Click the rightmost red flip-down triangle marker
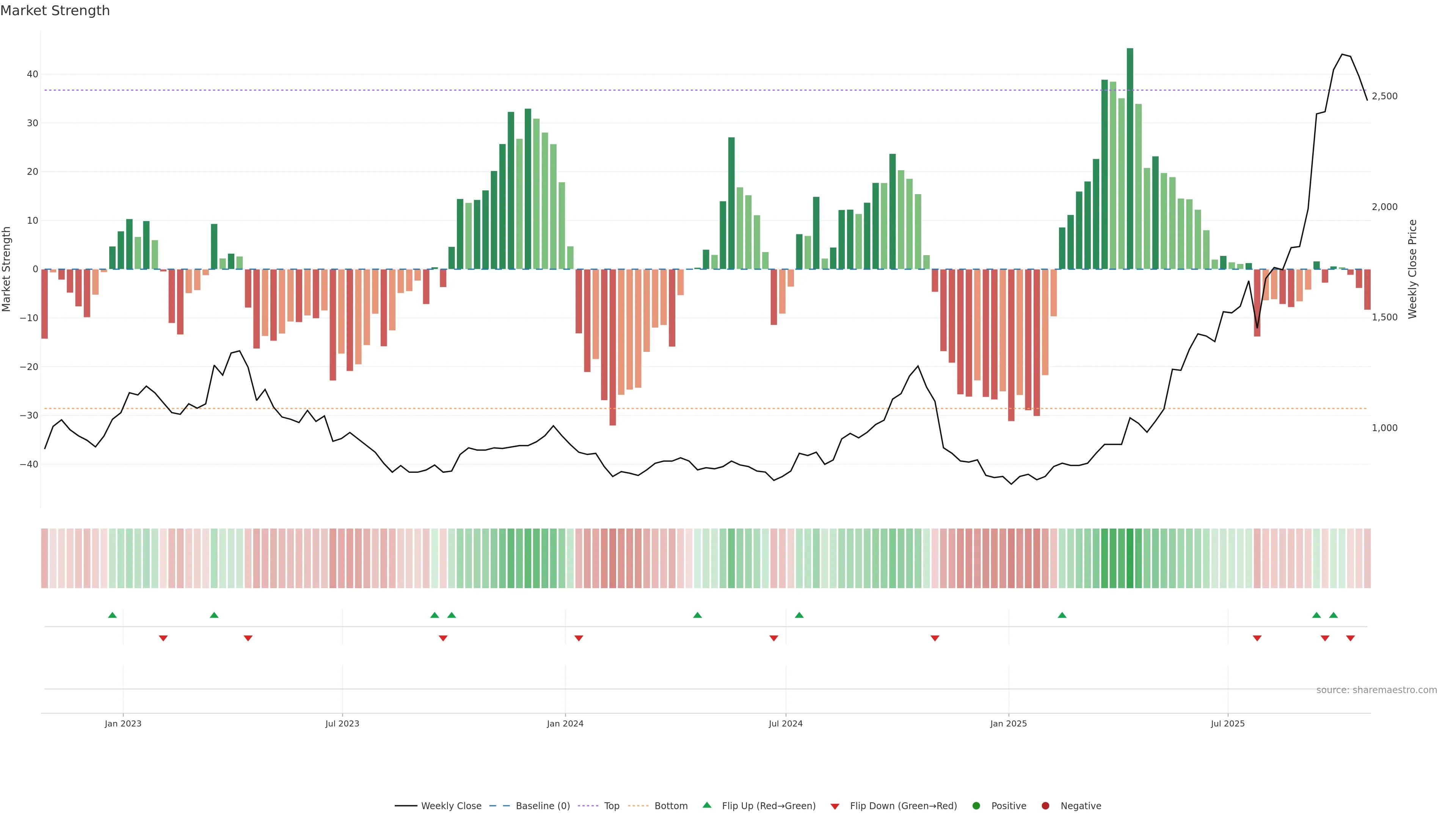This screenshot has width=1456, height=819. [x=1350, y=638]
